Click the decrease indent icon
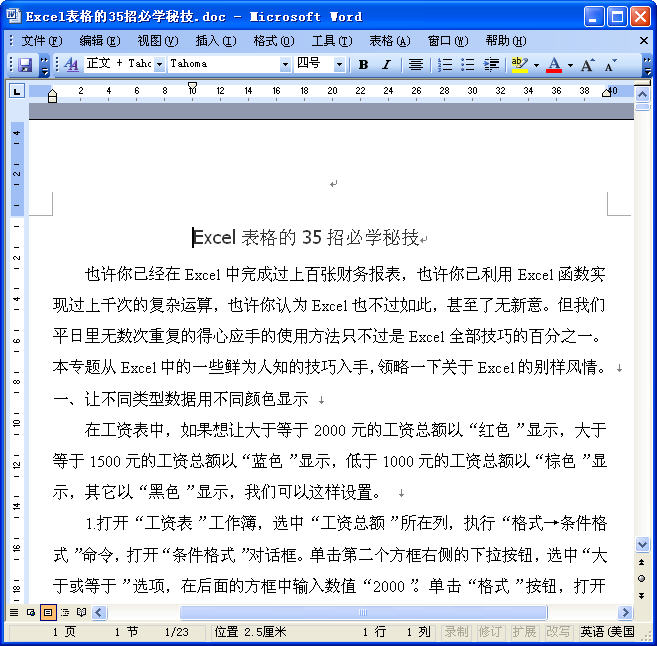 click(491, 64)
